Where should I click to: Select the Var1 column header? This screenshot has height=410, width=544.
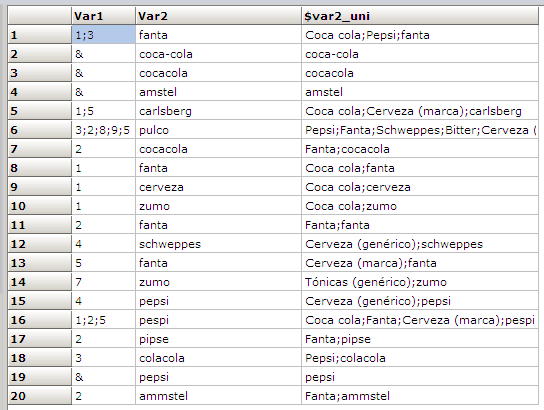coord(103,16)
